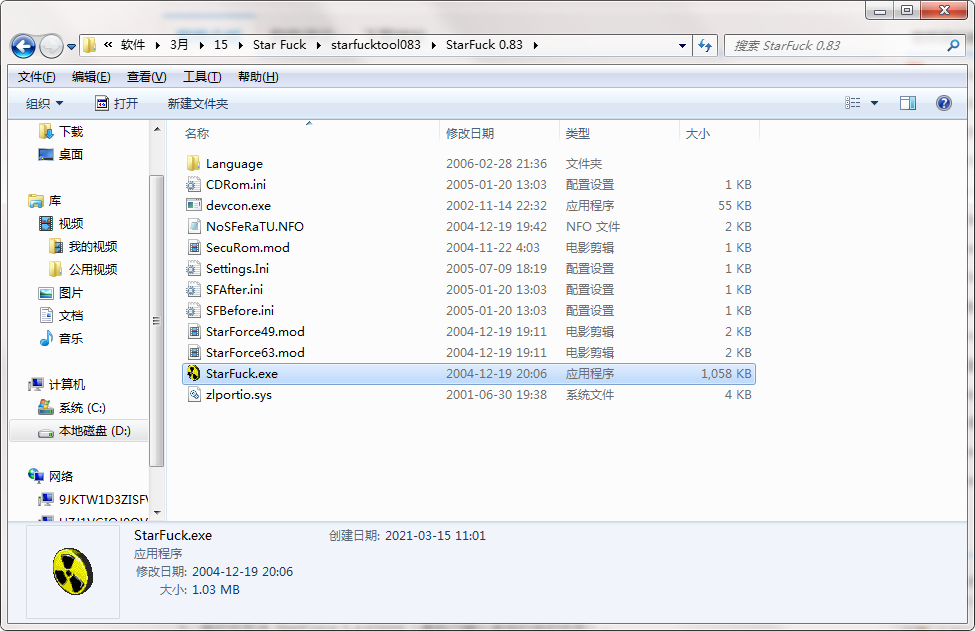
Task: Expand the arrow after 15 breadcrumb
Action: [x=240, y=45]
